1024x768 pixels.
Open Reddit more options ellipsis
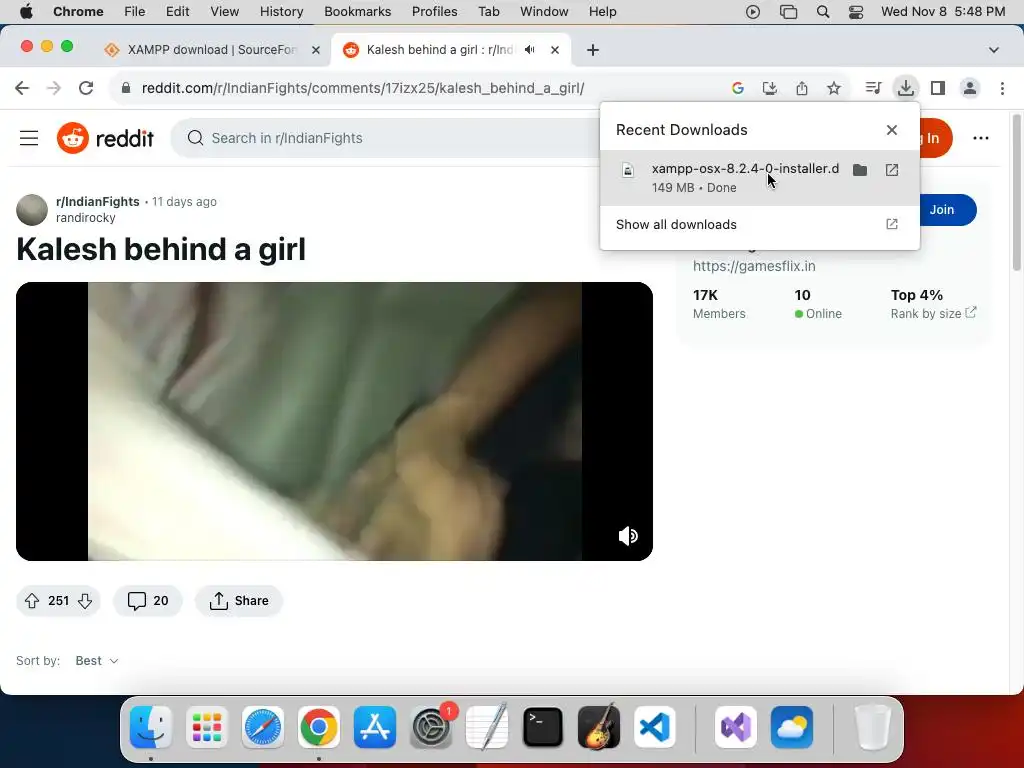[x=980, y=138]
